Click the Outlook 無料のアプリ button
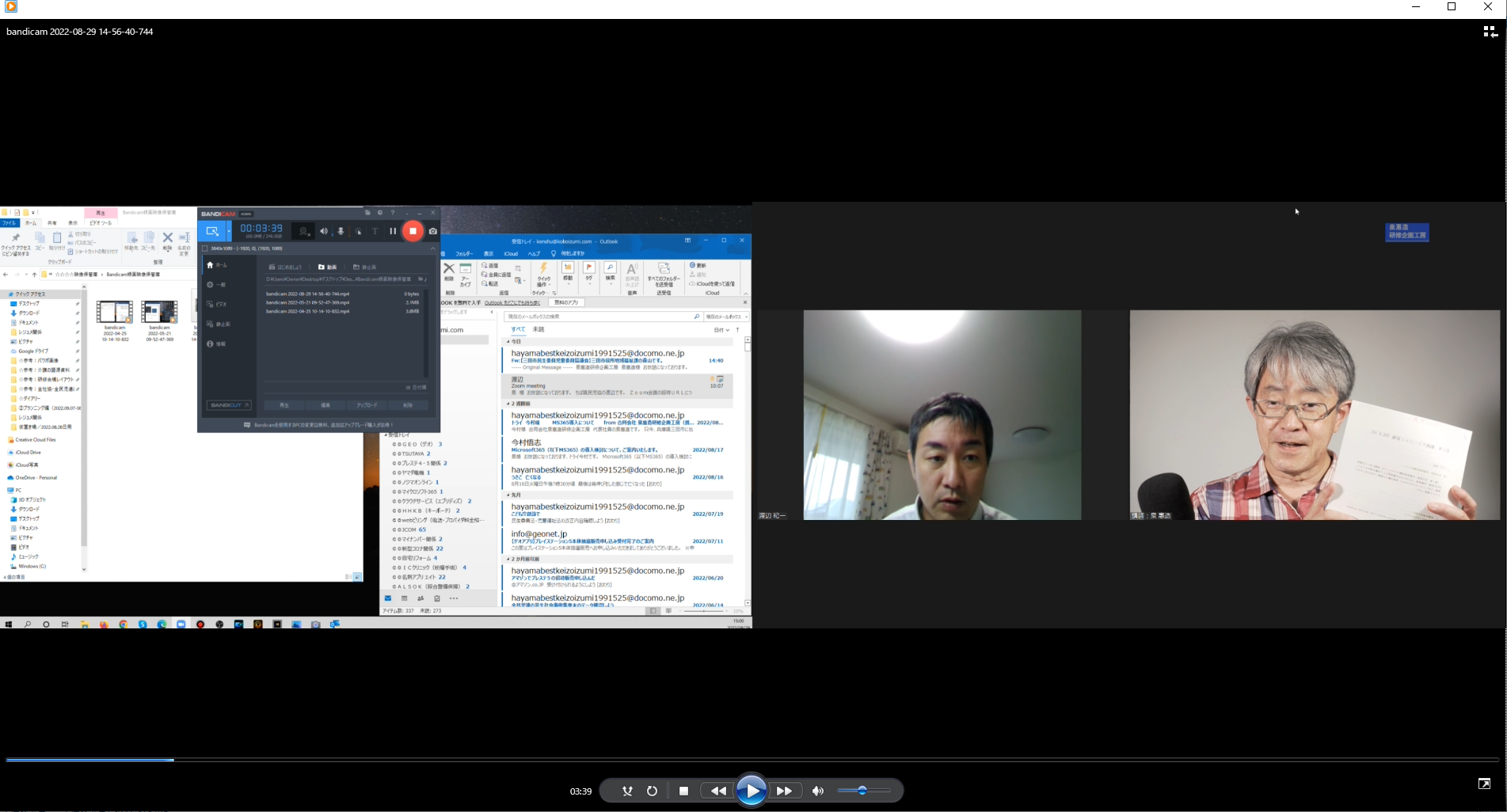The image size is (1507, 812). point(566,302)
